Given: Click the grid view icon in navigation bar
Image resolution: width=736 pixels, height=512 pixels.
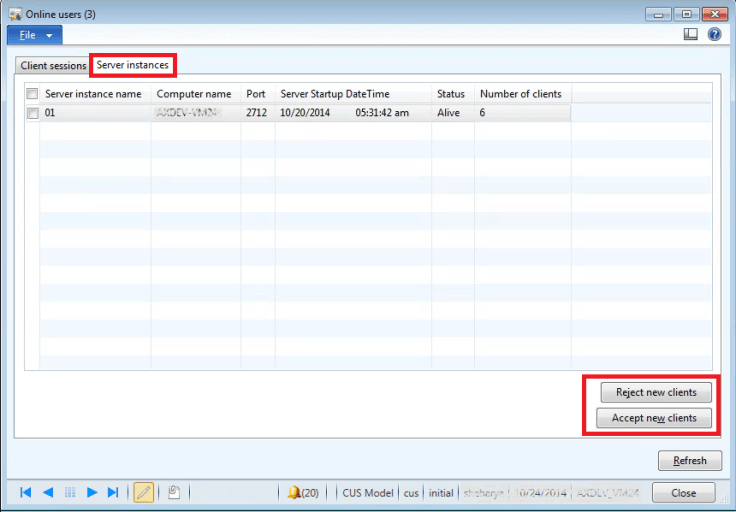Looking at the screenshot, I should (x=69, y=492).
